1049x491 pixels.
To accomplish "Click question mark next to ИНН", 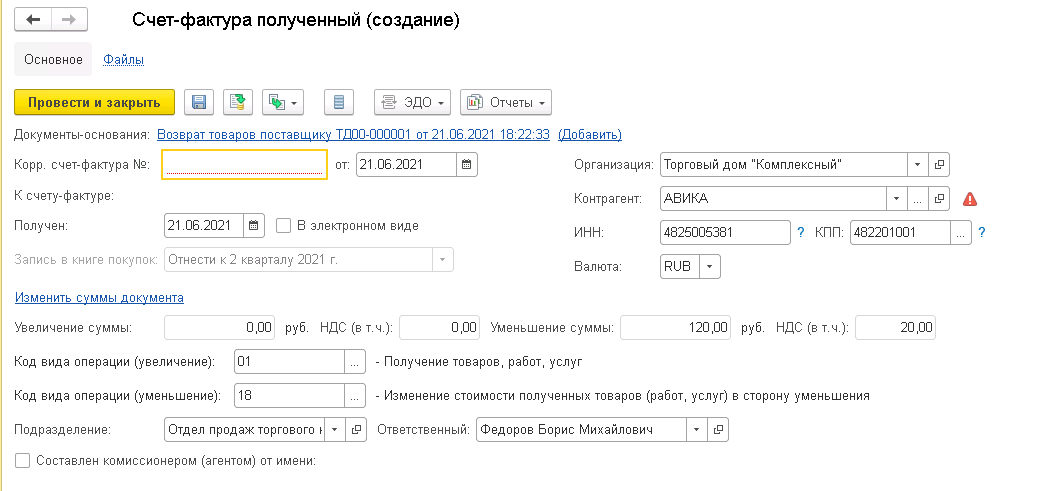I will click(801, 233).
